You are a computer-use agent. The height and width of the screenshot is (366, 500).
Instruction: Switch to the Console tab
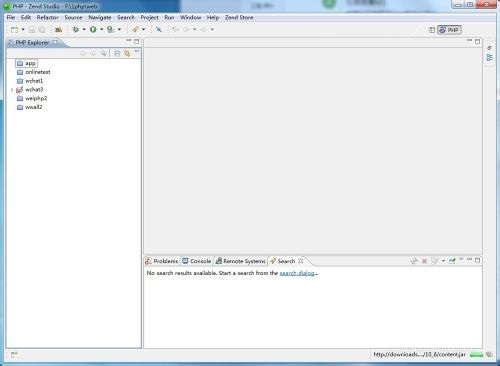(197, 261)
